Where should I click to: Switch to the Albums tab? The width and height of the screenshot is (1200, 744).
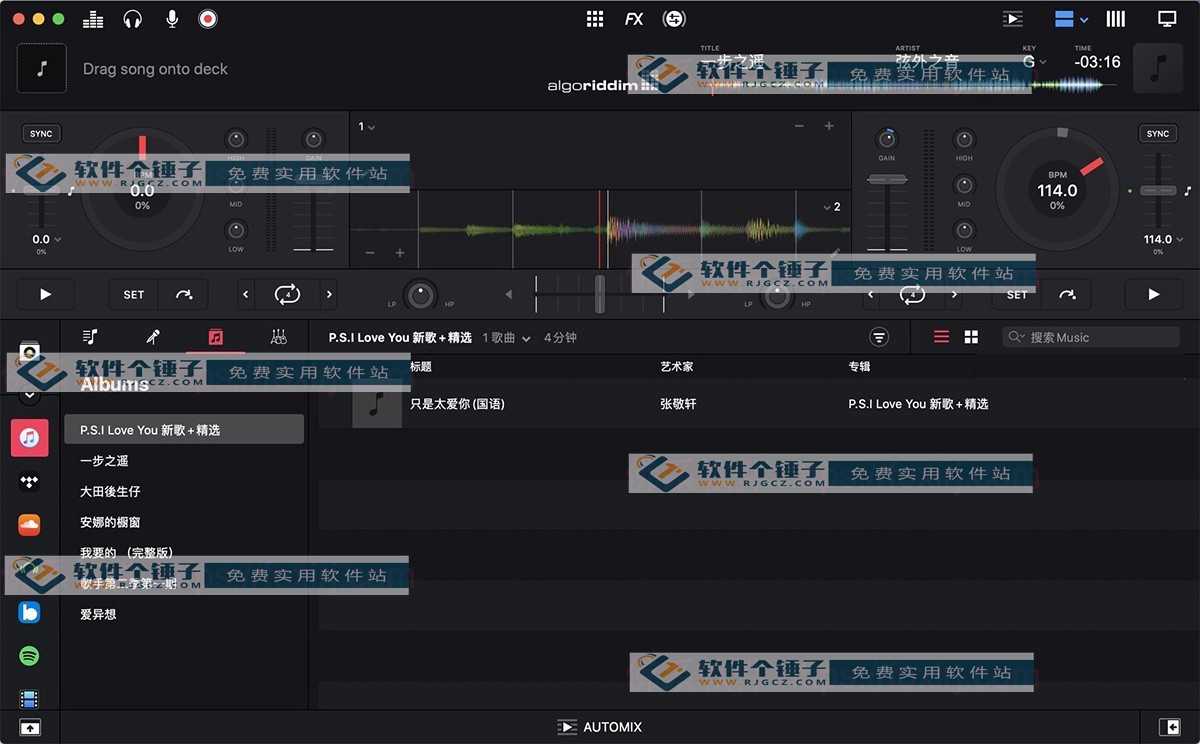(x=215, y=337)
